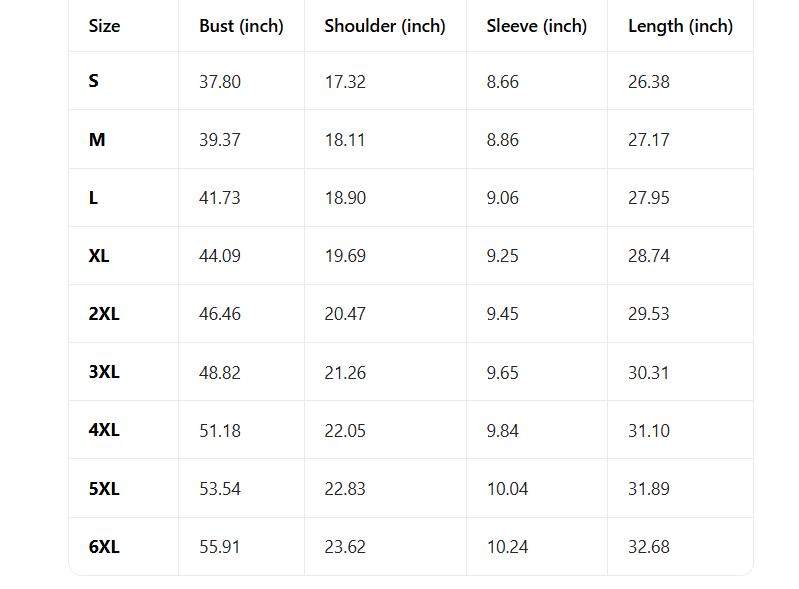
Task: Click the Shoulder (inch) column header
Action: pyautogui.click(x=385, y=26)
